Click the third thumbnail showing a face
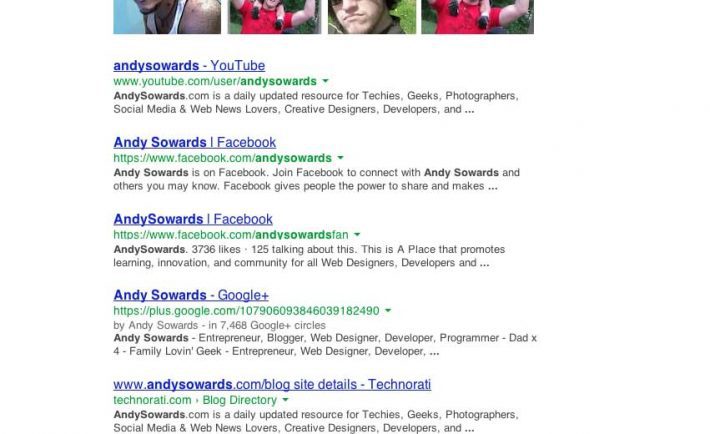The image size is (710, 434). click(372, 17)
